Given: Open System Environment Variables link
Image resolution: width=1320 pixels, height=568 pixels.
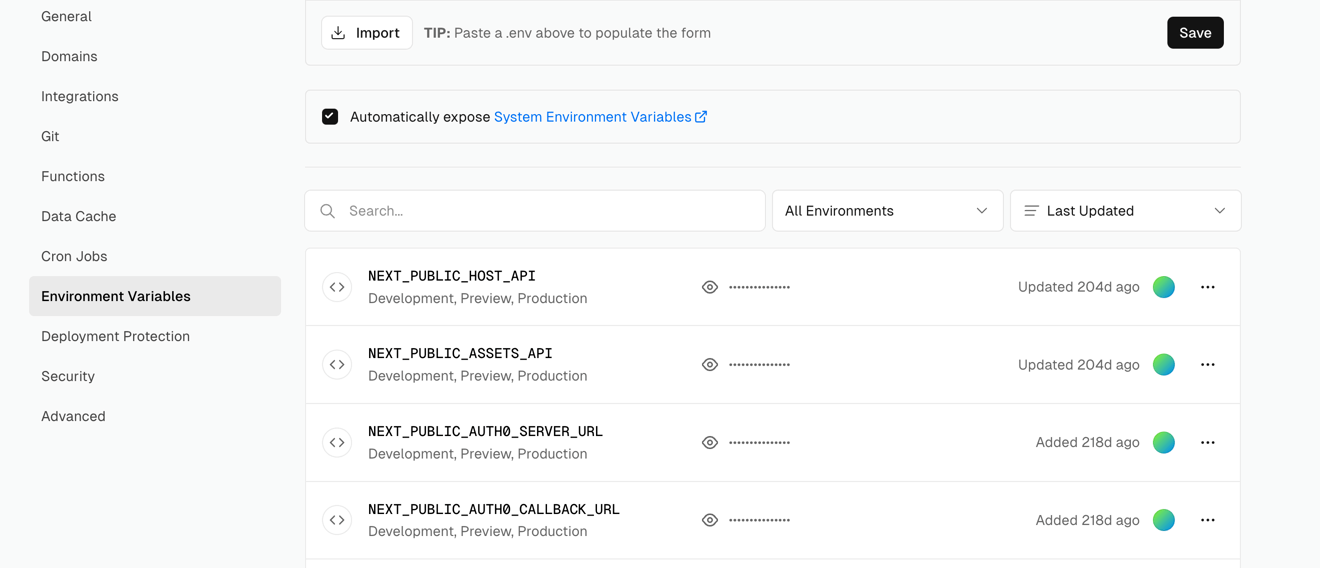Looking at the screenshot, I should [592, 117].
